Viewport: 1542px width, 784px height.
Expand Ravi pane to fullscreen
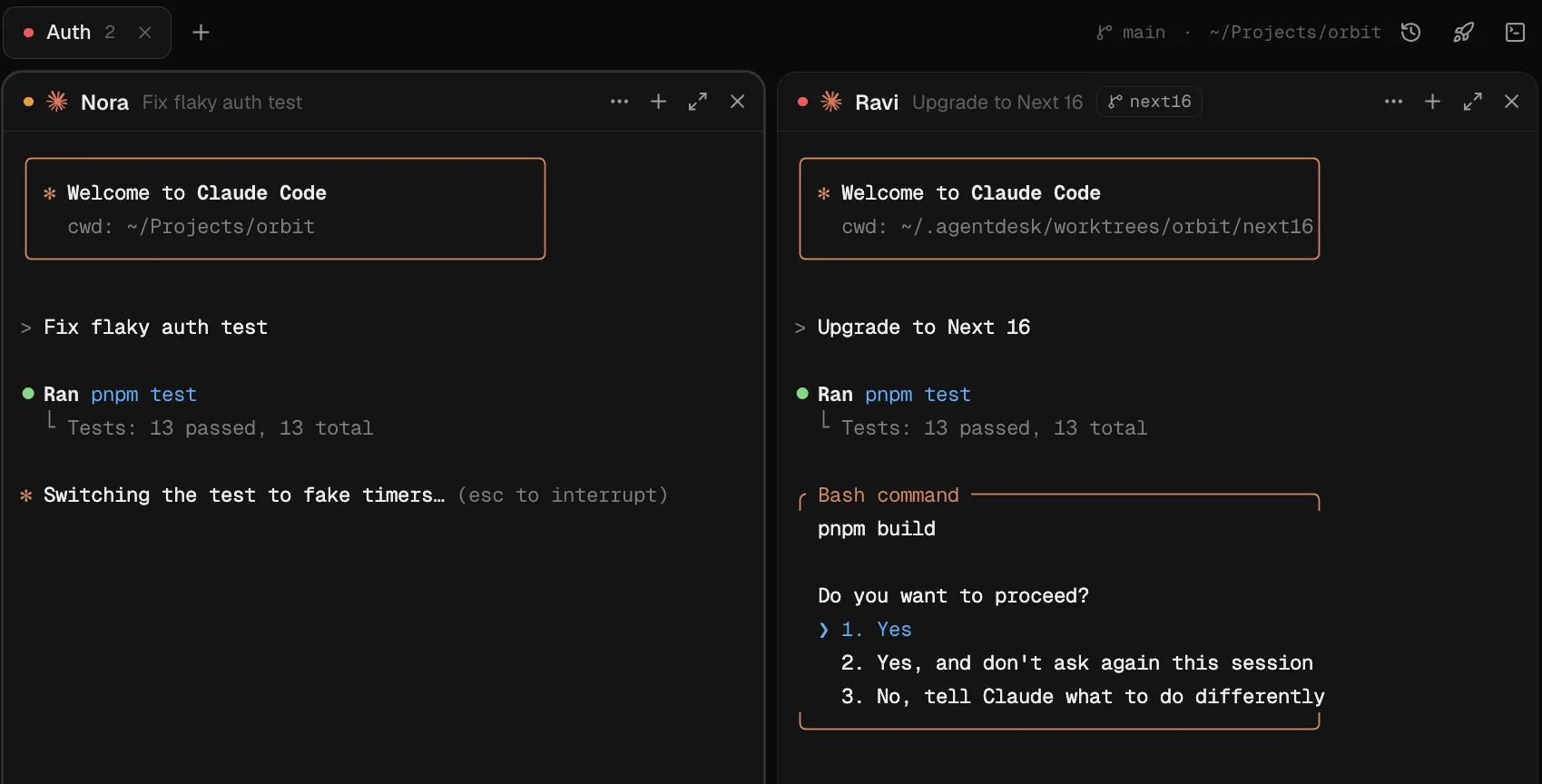(1472, 102)
